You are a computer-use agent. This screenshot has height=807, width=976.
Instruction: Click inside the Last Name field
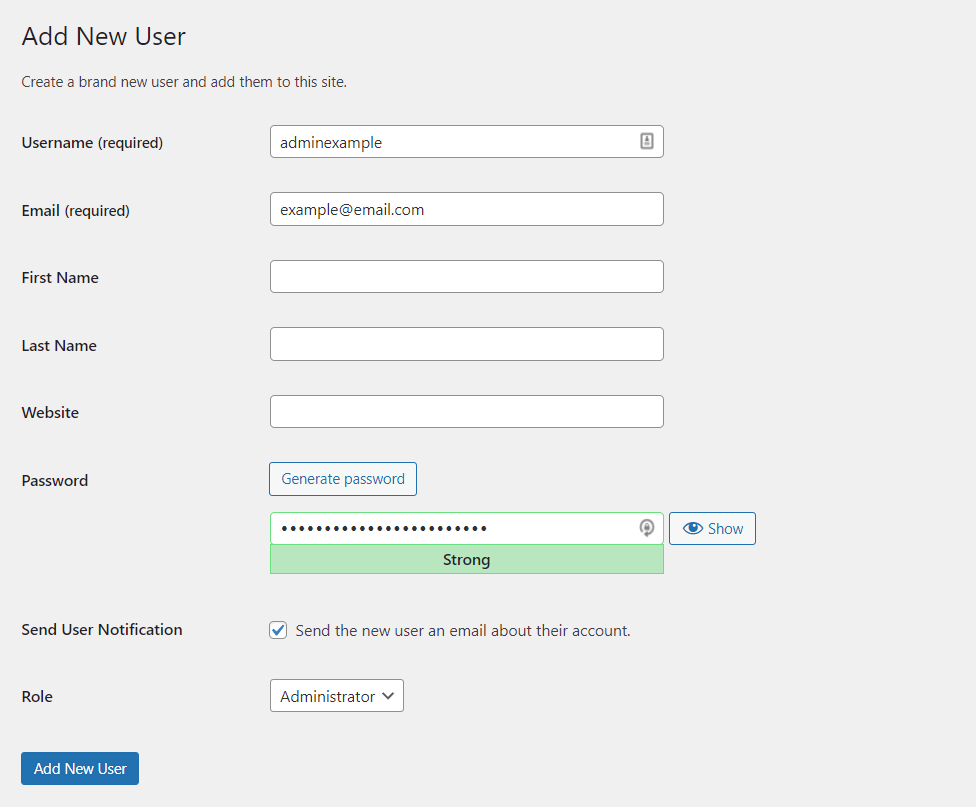pos(466,343)
